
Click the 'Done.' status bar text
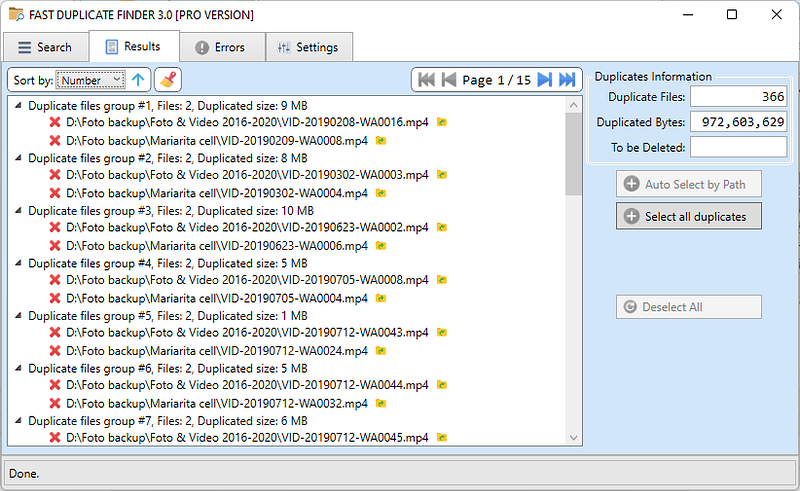(24, 474)
